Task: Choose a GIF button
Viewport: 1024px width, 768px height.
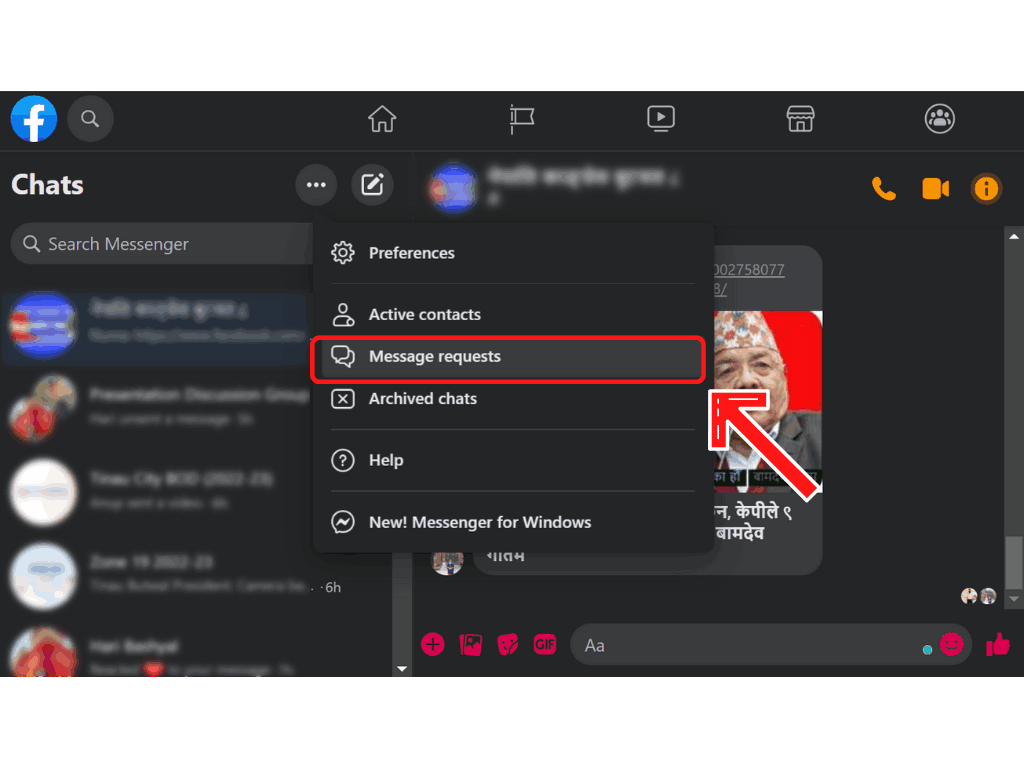Action: pos(545,645)
